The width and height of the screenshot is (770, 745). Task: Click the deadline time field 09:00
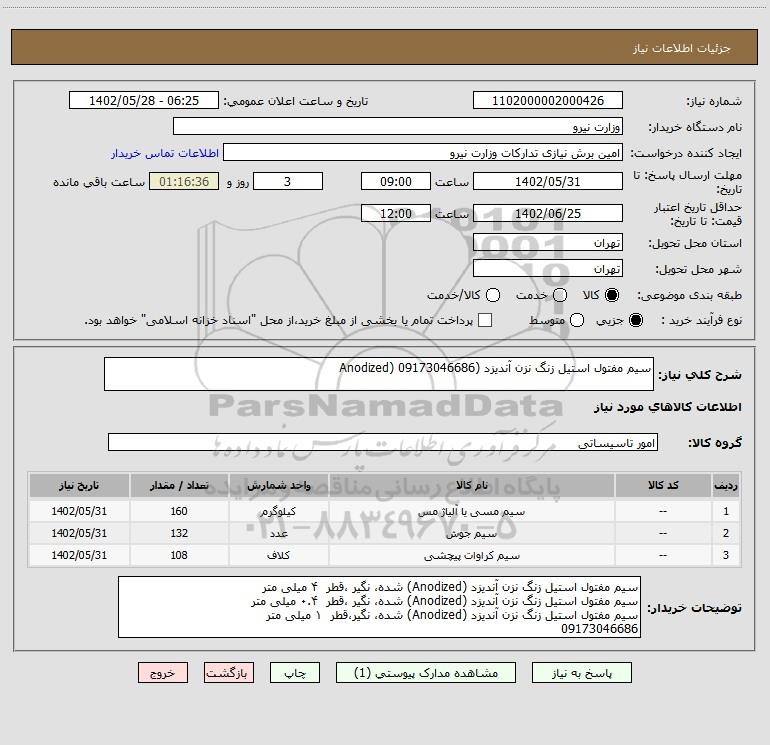(396, 181)
